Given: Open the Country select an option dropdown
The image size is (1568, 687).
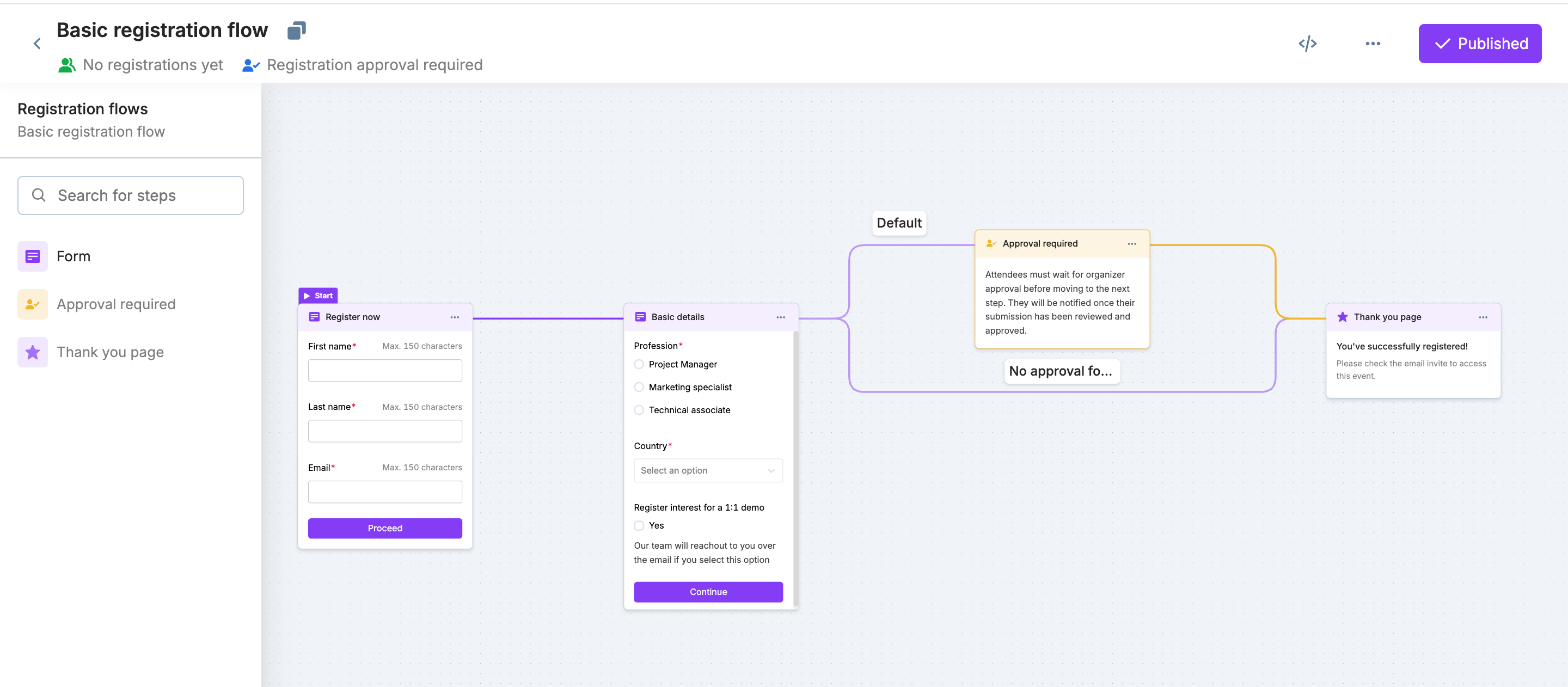Looking at the screenshot, I should coord(707,470).
